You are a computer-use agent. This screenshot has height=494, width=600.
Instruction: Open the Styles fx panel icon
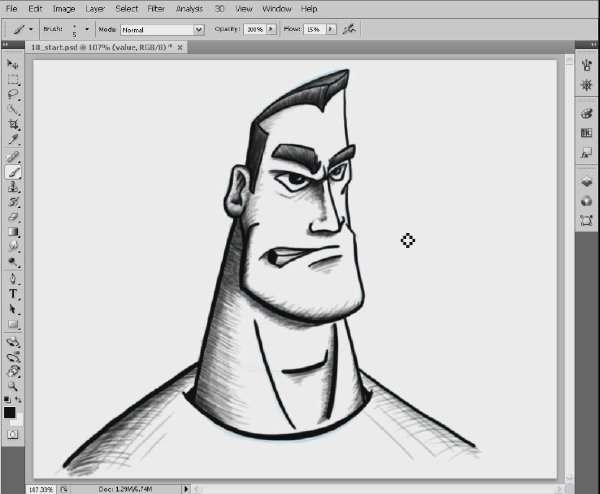[x=586, y=154]
